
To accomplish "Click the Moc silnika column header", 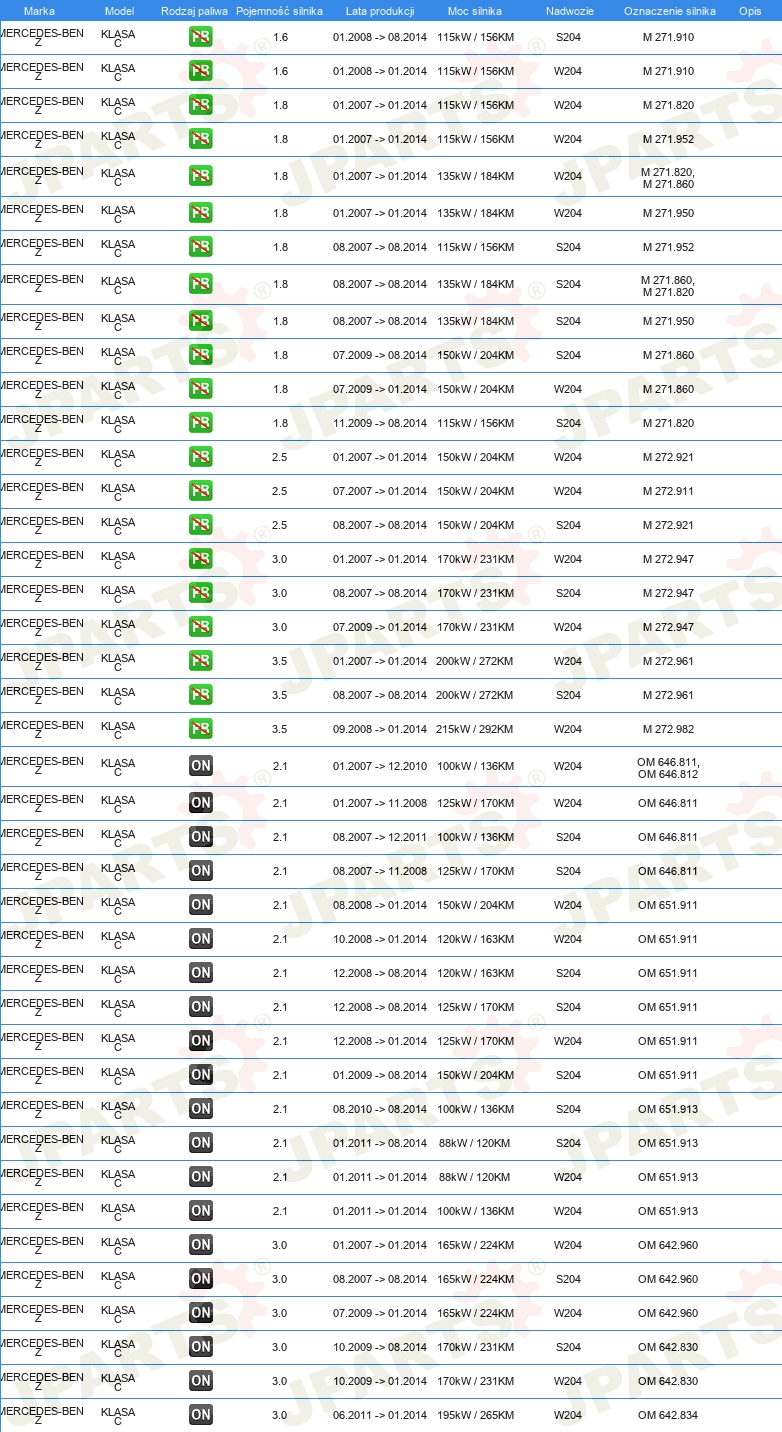I will (x=475, y=11).
